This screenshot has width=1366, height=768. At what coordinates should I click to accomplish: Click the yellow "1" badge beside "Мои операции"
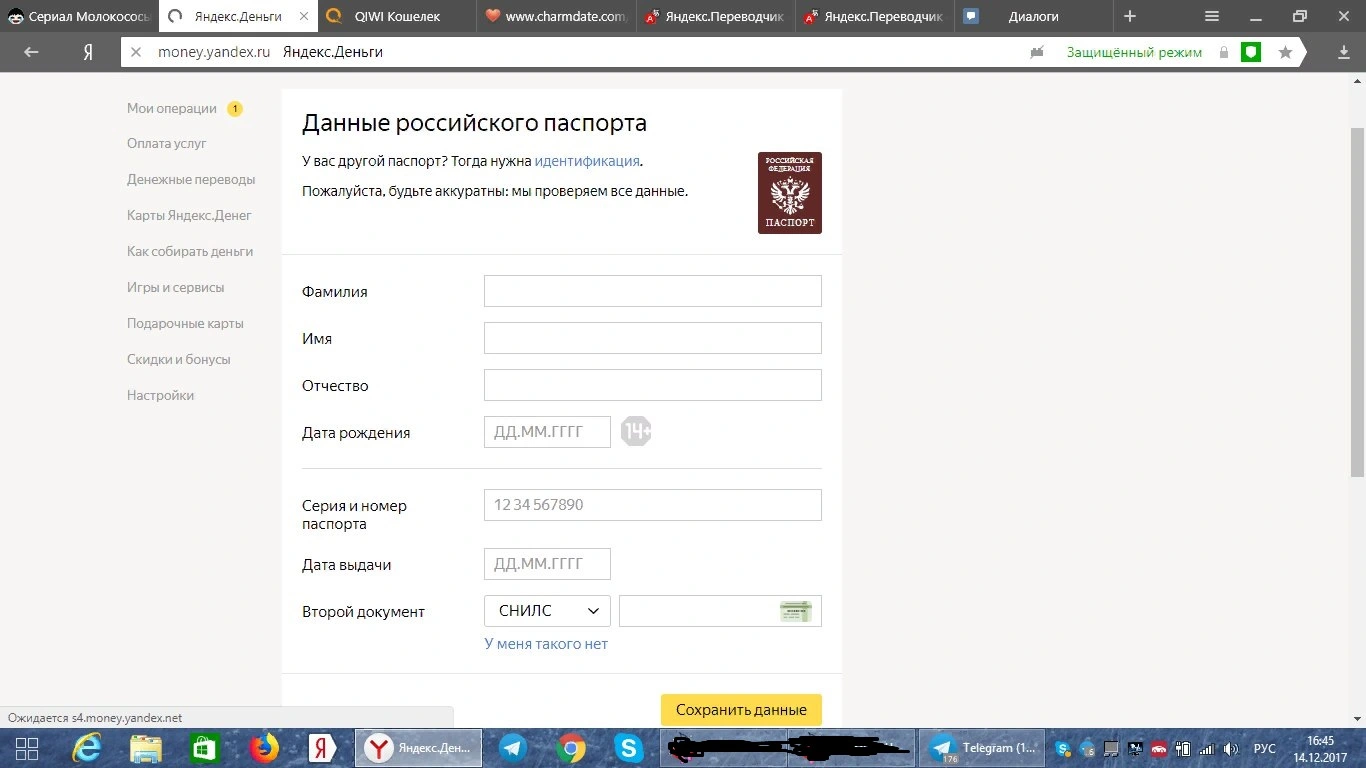(235, 109)
